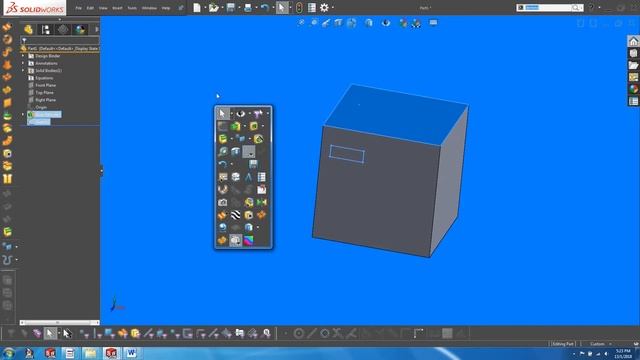
Task: Open the dropdown arrow beside New icon
Action: point(205,7)
